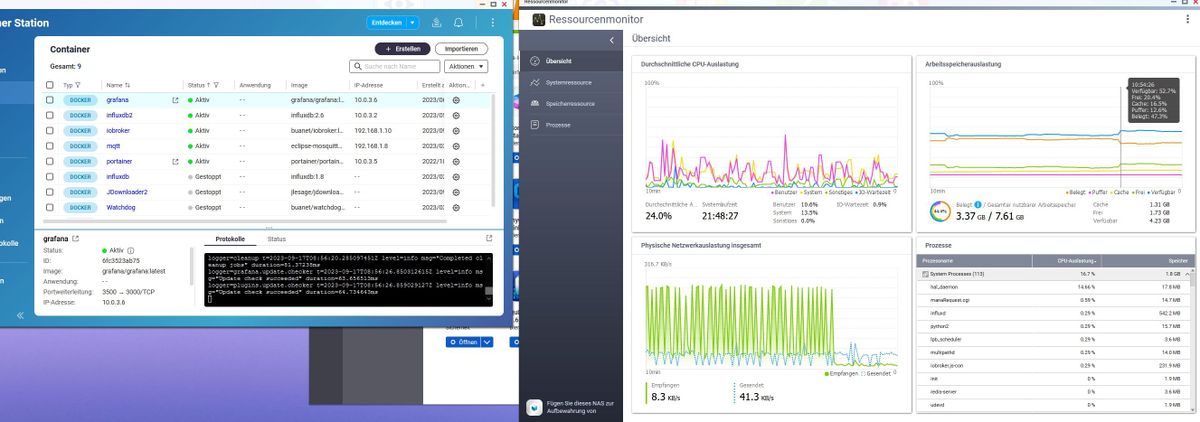Image resolution: width=1200 pixels, height=422 pixels.
Task: Filter containers by Status column funnel icon
Action: point(216,85)
